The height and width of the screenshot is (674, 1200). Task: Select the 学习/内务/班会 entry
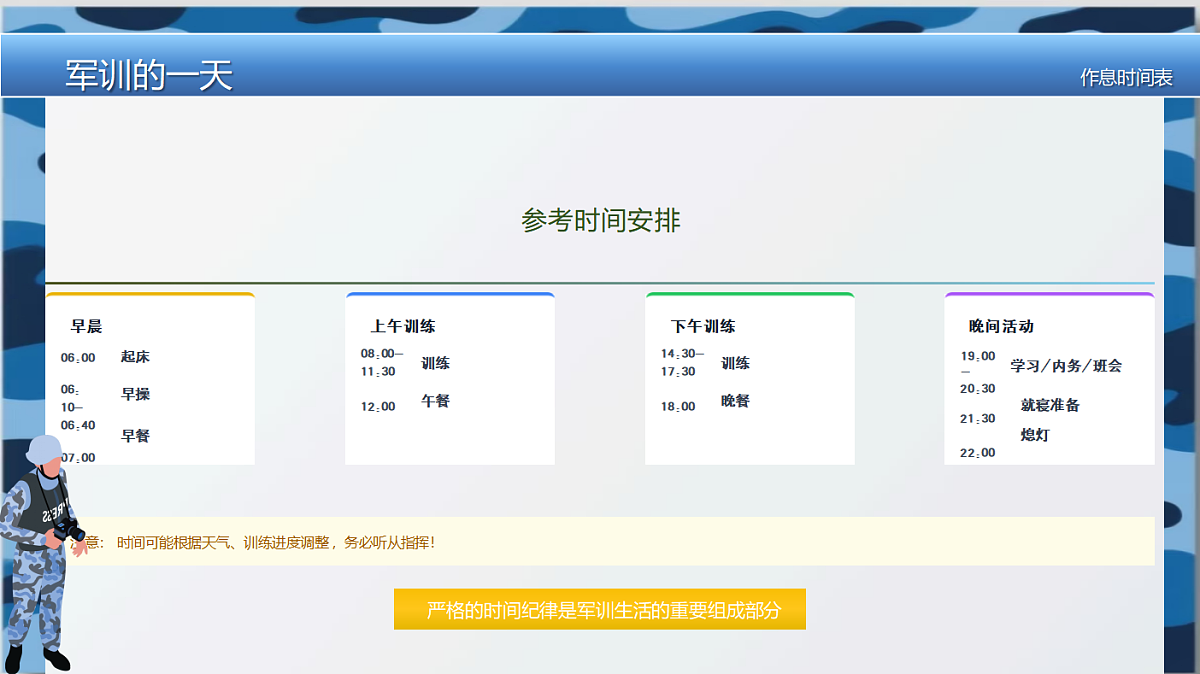pyautogui.click(x=1066, y=366)
